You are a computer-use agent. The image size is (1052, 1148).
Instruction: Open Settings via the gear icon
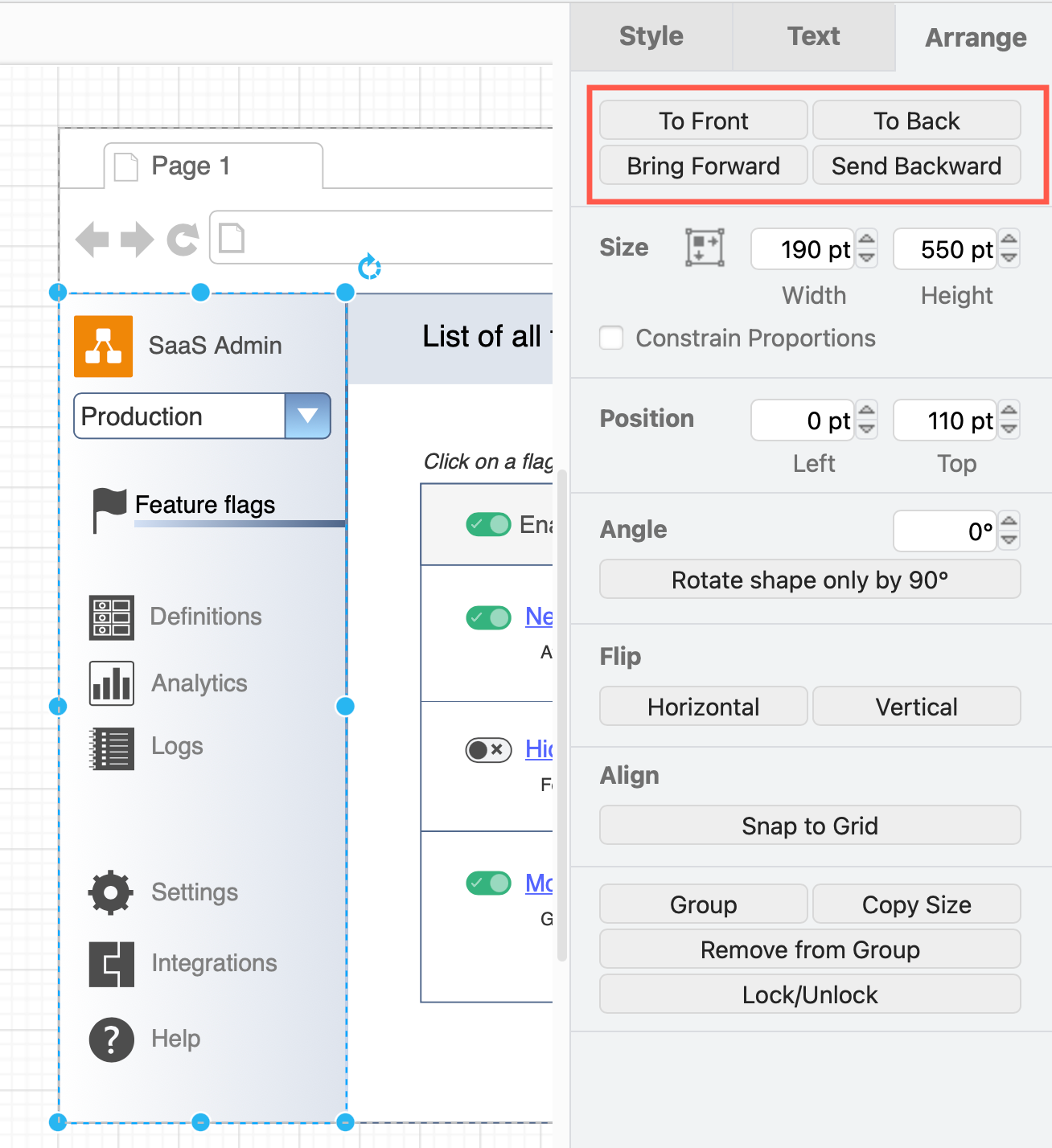tap(110, 892)
